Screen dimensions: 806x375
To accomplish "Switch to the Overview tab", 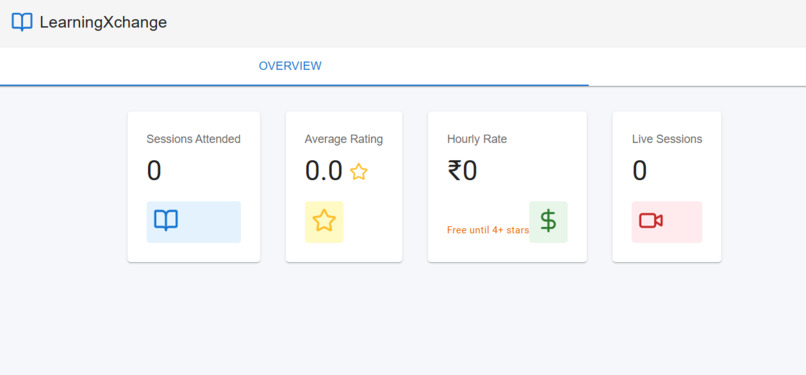I will pyautogui.click(x=290, y=66).
